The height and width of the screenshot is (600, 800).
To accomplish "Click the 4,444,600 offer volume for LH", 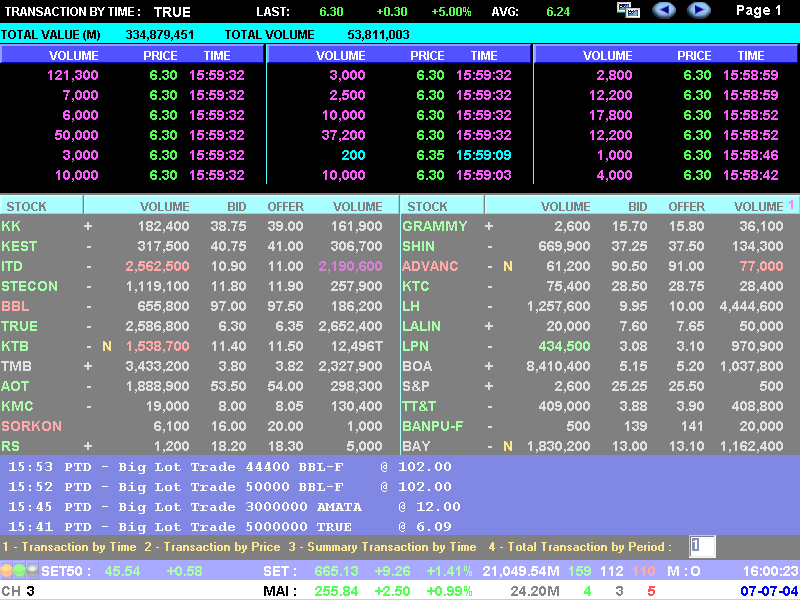I will coord(751,306).
